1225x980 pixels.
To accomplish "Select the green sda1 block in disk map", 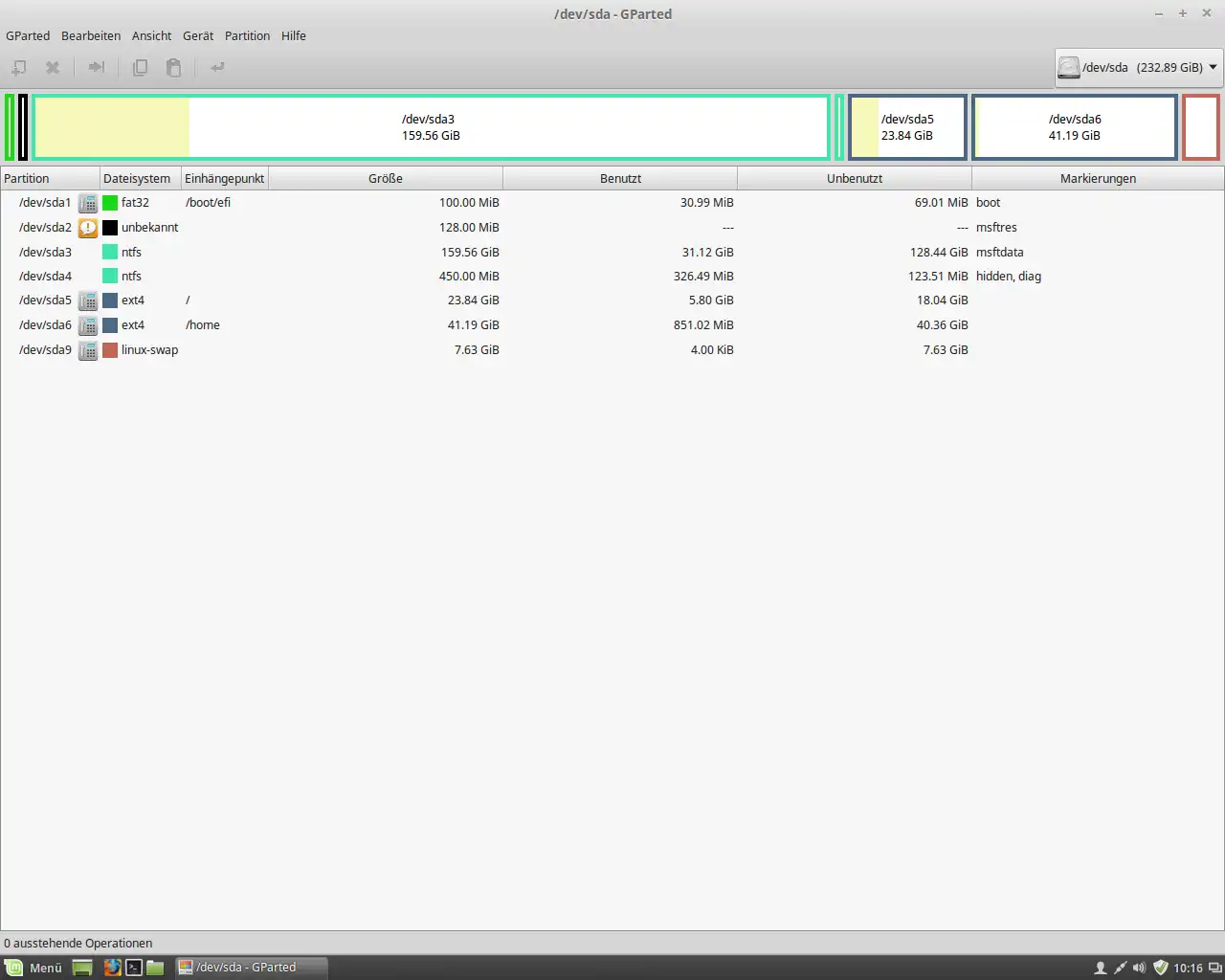I will tap(10, 127).
